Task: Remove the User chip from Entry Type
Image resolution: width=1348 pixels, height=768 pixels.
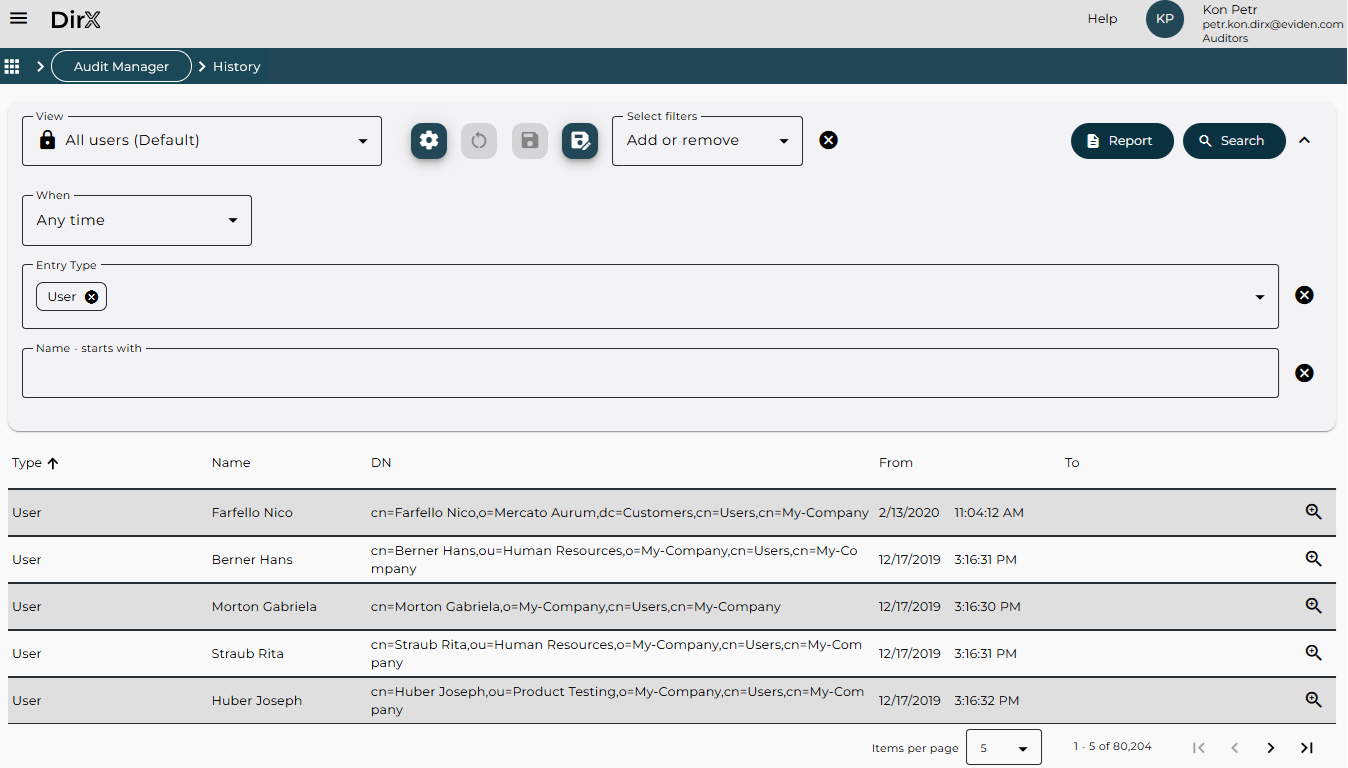Action: [92, 297]
